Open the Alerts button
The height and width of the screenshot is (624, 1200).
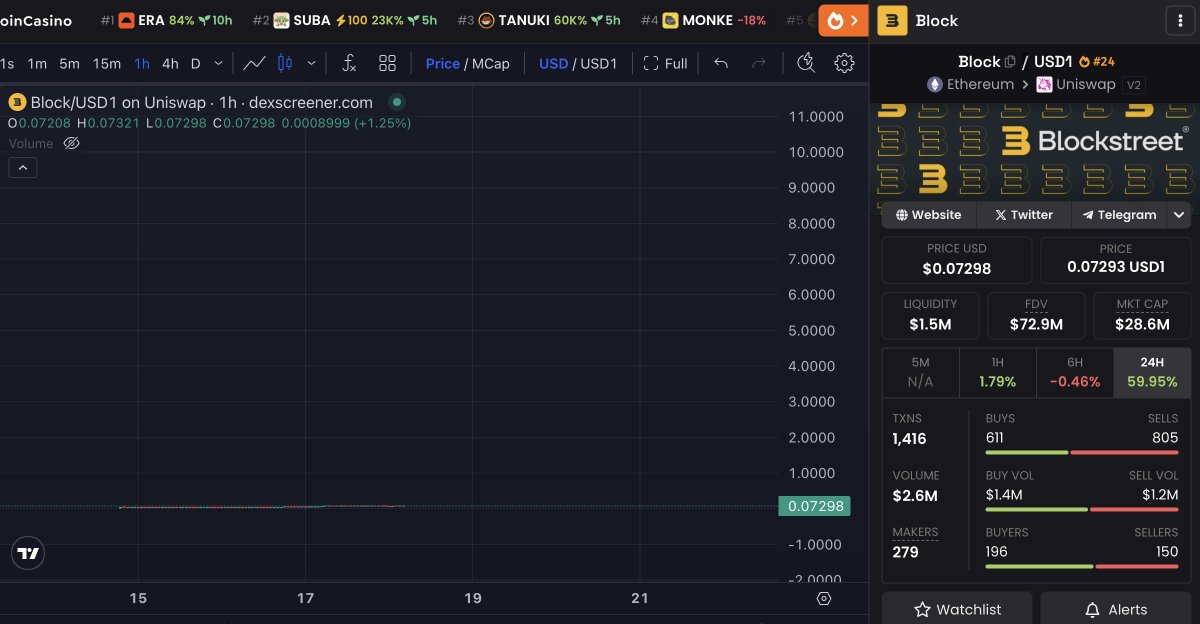pos(1116,609)
